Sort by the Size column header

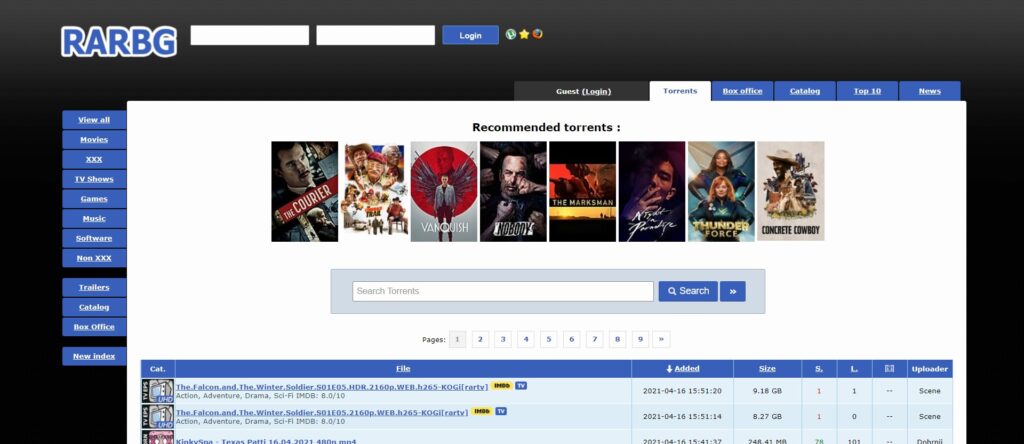pos(767,369)
